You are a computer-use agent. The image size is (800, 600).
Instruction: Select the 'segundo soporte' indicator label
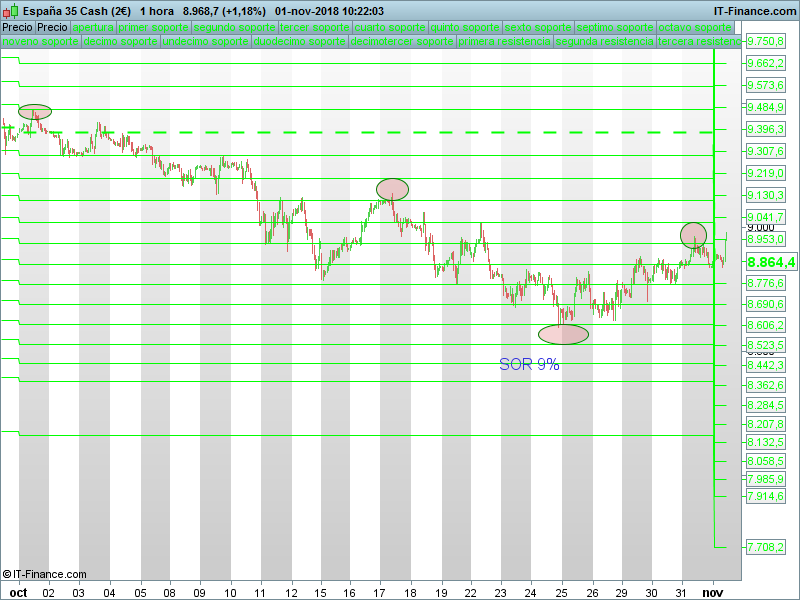(x=234, y=28)
